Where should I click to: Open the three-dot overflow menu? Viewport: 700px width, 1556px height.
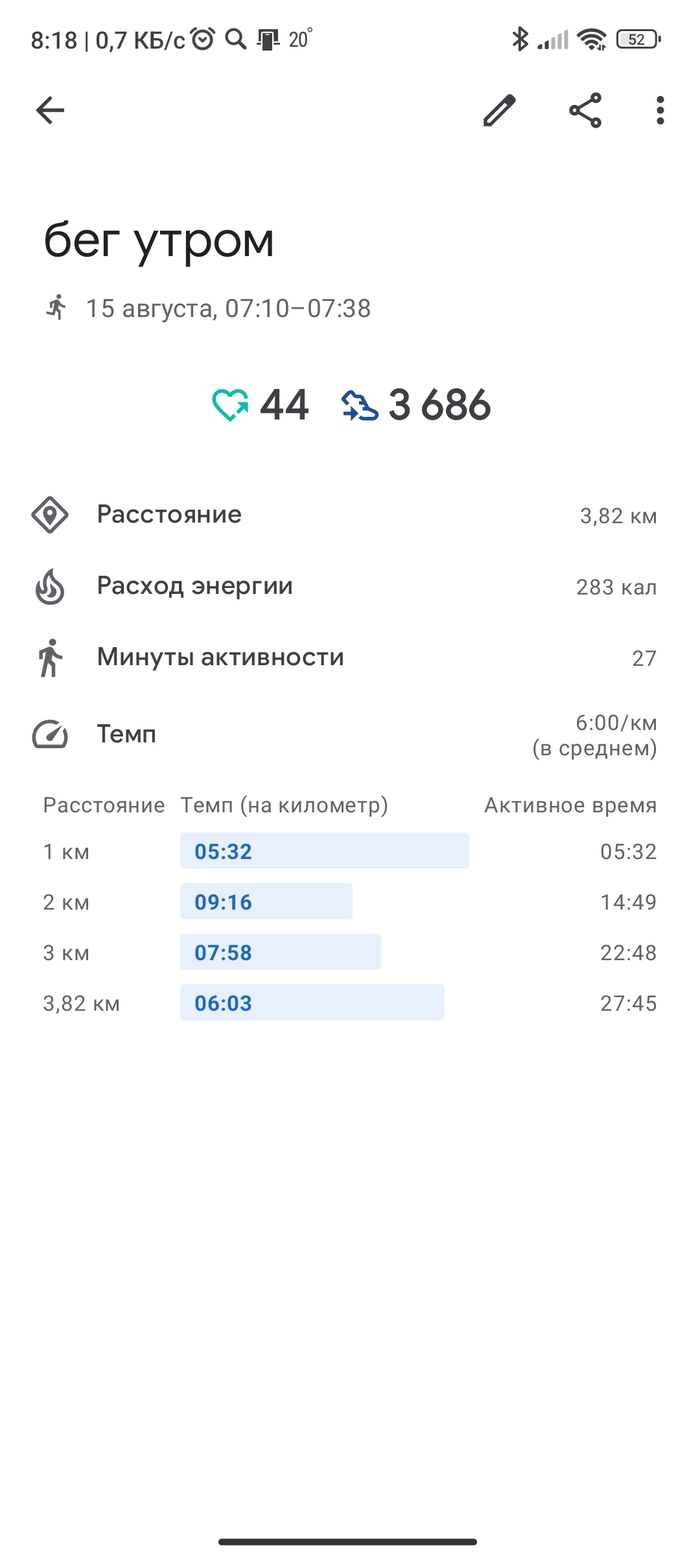click(660, 110)
